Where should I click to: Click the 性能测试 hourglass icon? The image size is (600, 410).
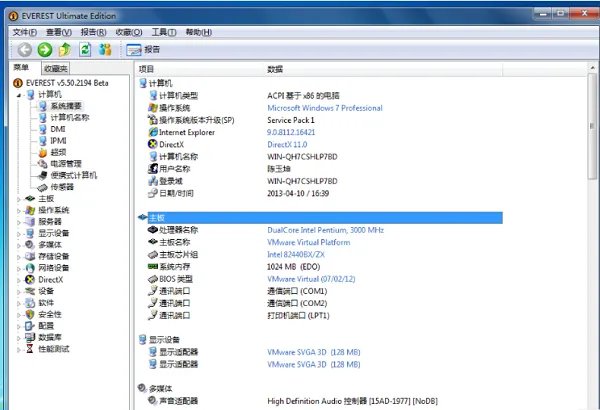(x=30, y=349)
